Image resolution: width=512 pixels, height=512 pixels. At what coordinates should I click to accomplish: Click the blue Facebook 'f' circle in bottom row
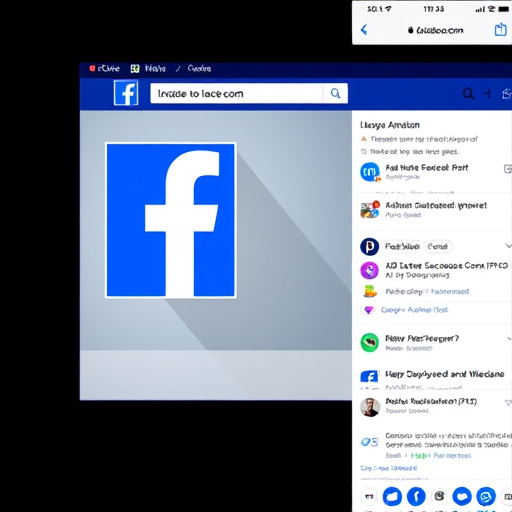click(416, 497)
